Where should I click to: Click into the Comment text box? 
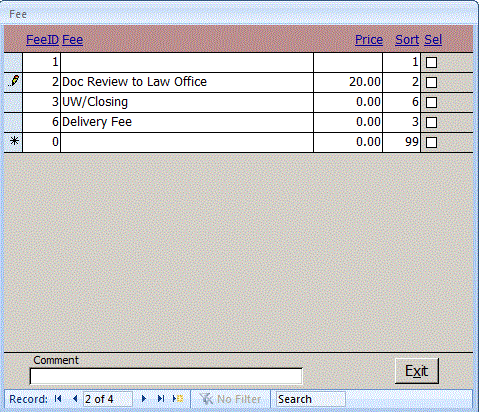[x=166, y=376]
